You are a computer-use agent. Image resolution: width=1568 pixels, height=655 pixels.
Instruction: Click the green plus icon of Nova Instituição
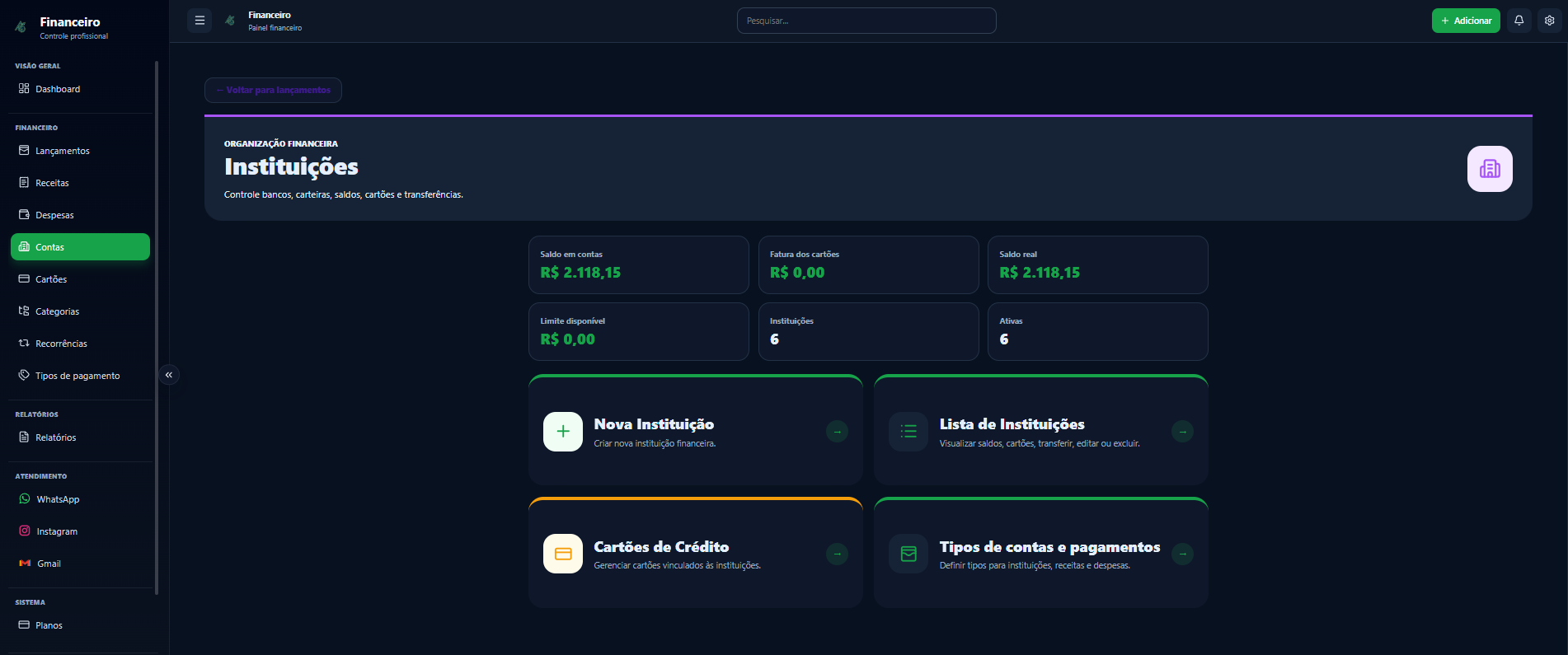pyautogui.click(x=563, y=432)
